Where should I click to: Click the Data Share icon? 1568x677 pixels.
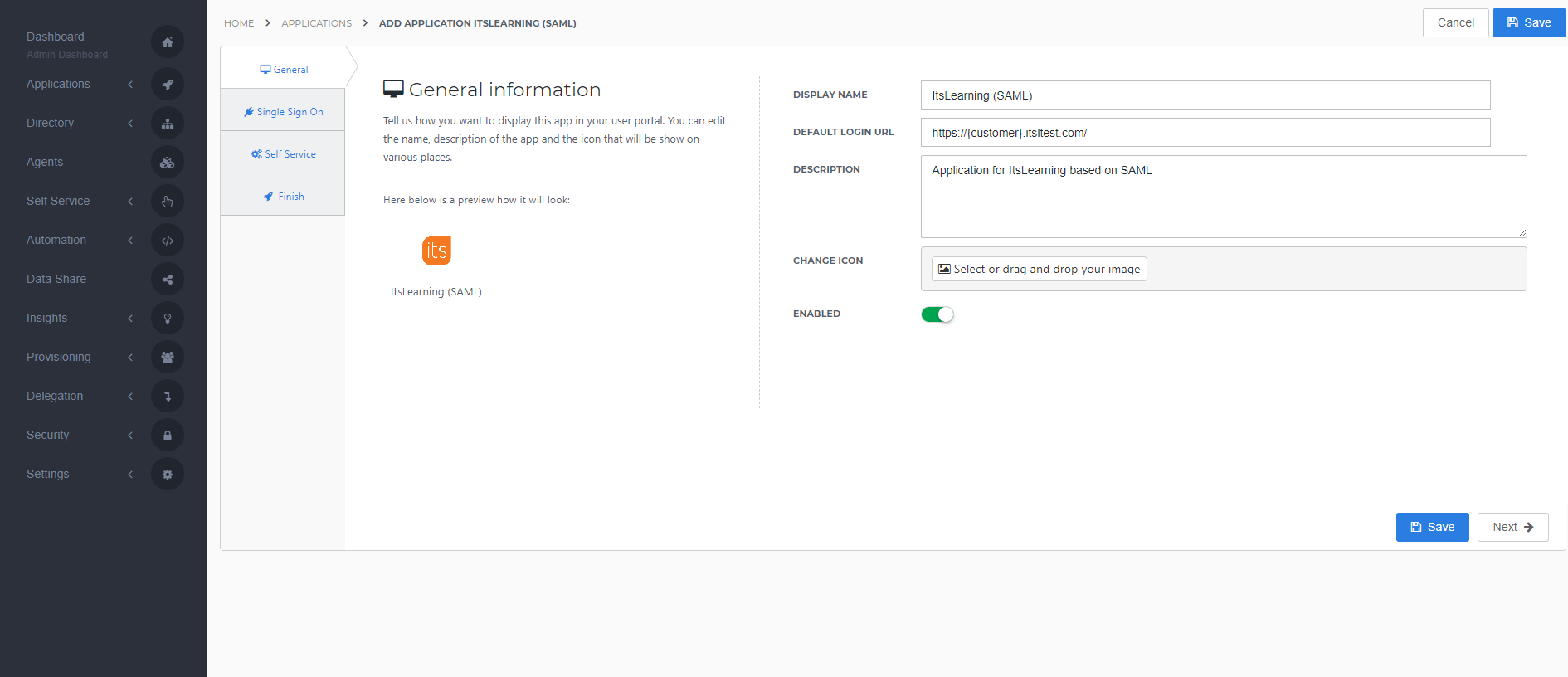point(168,279)
